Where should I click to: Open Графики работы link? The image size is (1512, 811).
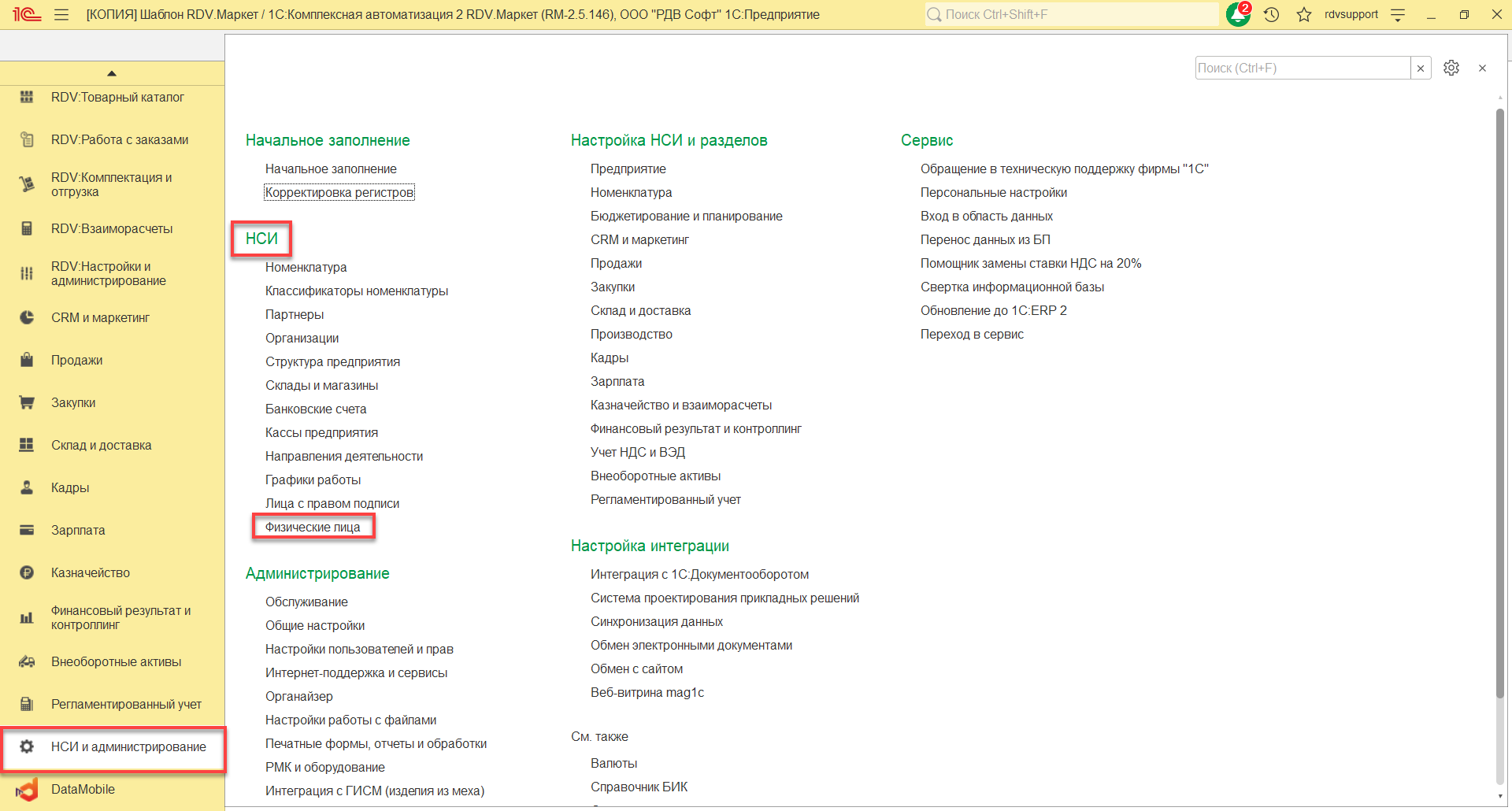point(313,480)
